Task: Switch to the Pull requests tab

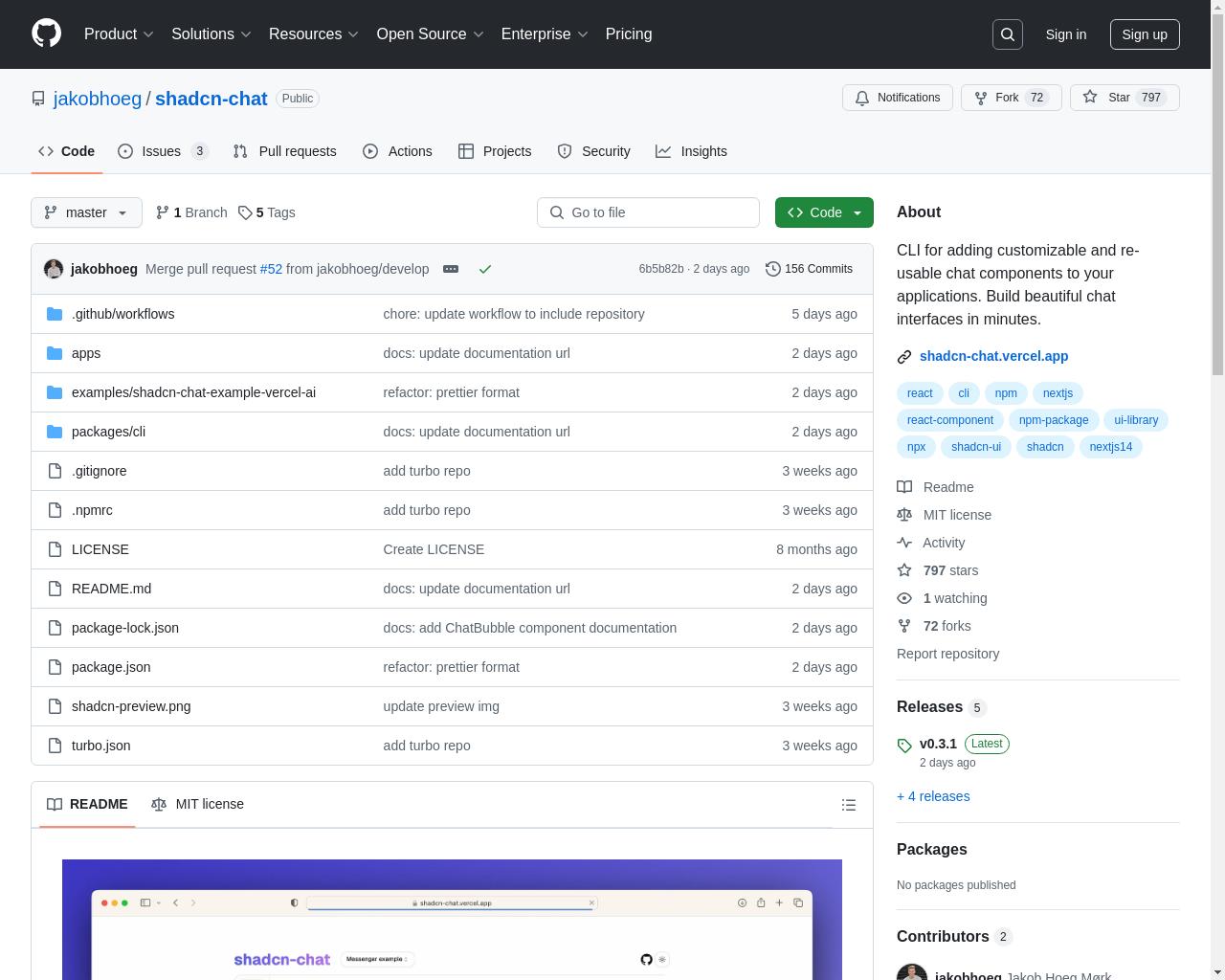Action: tap(285, 151)
